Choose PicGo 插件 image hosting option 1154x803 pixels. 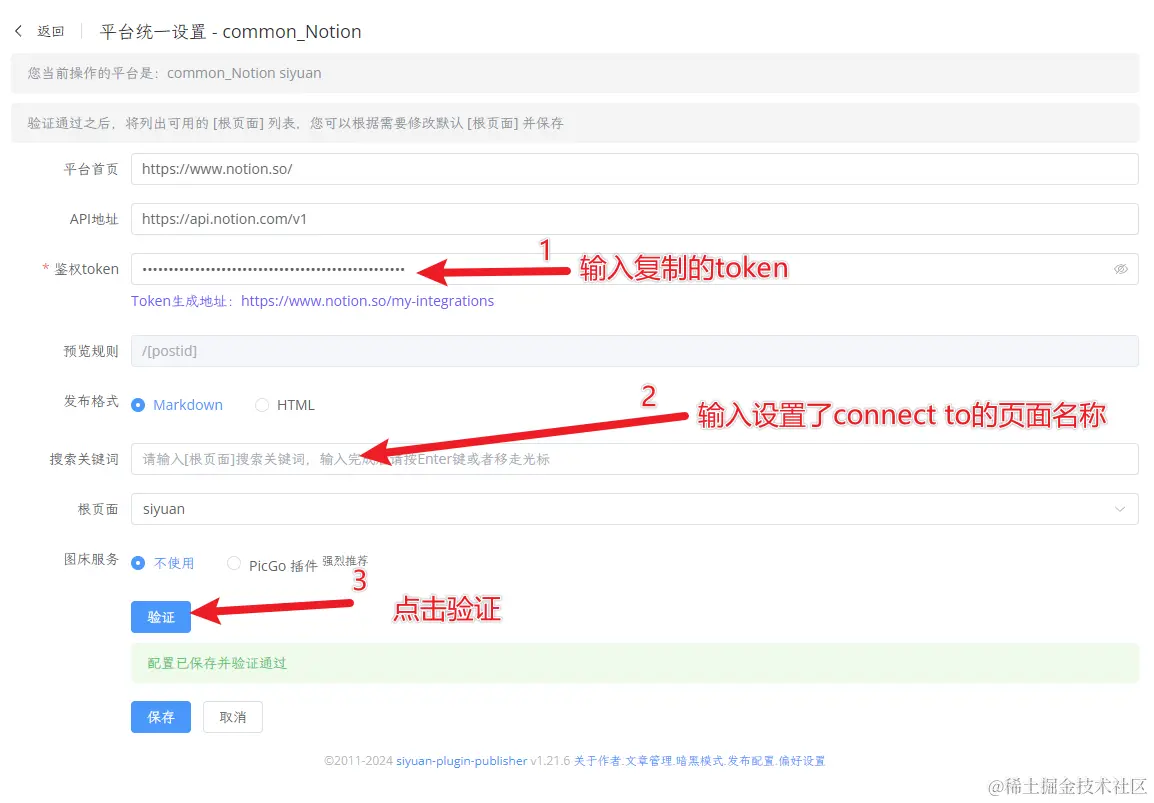pos(272,565)
